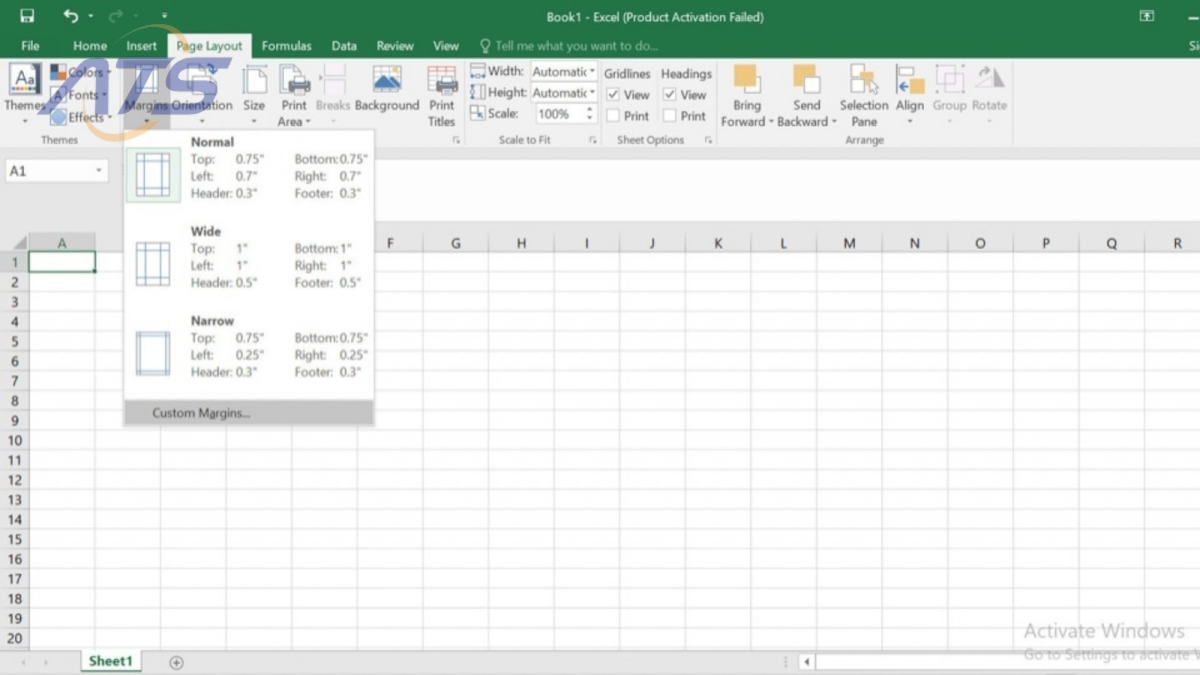The height and width of the screenshot is (675, 1200).
Task: Click the Rotate objects icon
Action: point(990,79)
